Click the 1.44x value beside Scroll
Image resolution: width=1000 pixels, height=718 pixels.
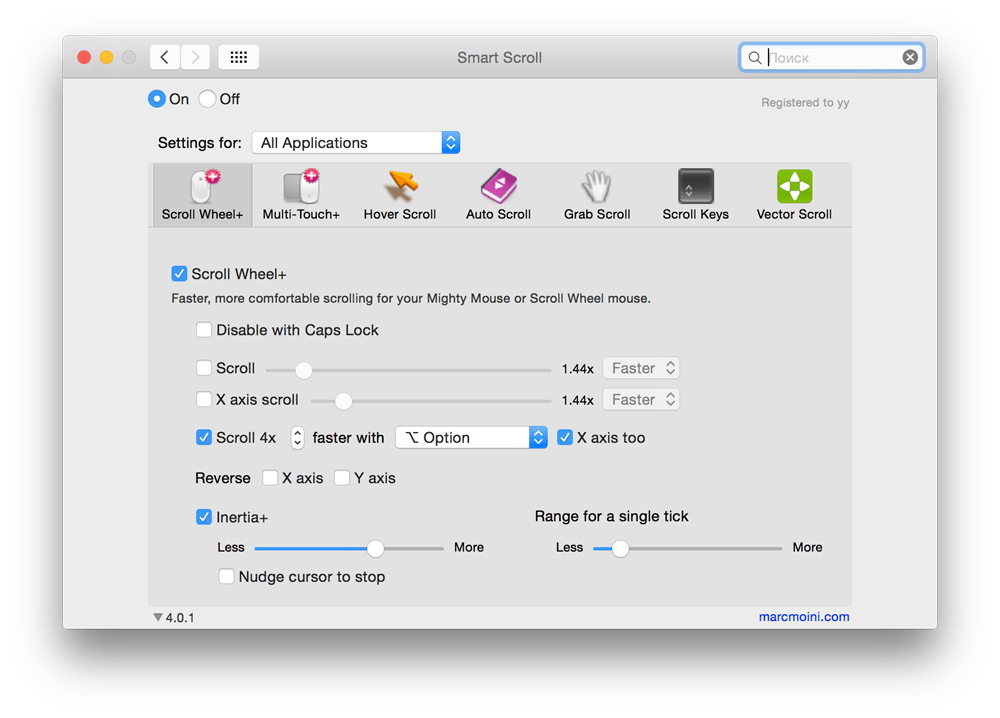pos(577,369)
